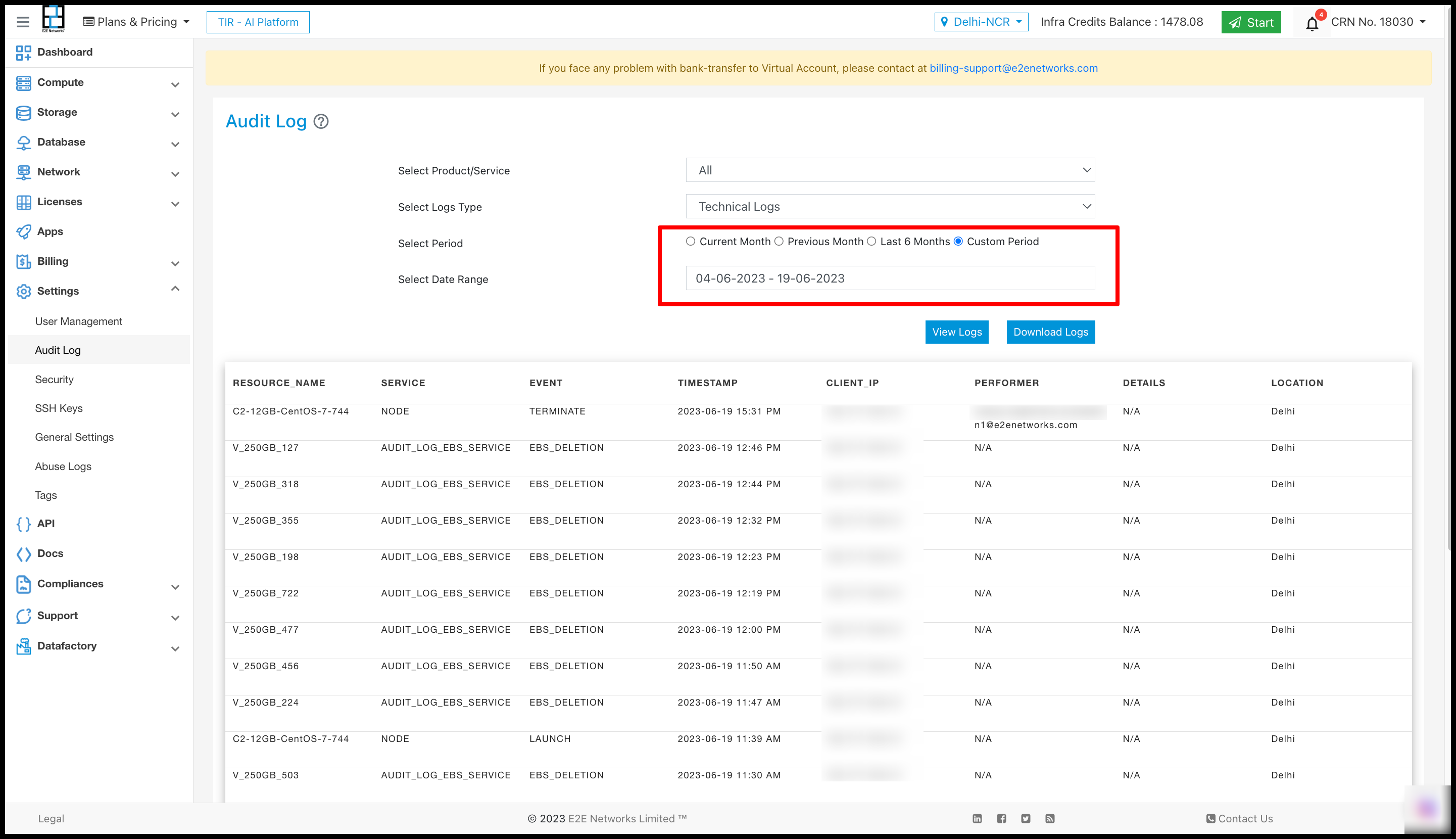Image resolution: width=1456 pixels, height=839 pixels.
Task: Select the Custom Period radio button
Action: tap(958, 242)
